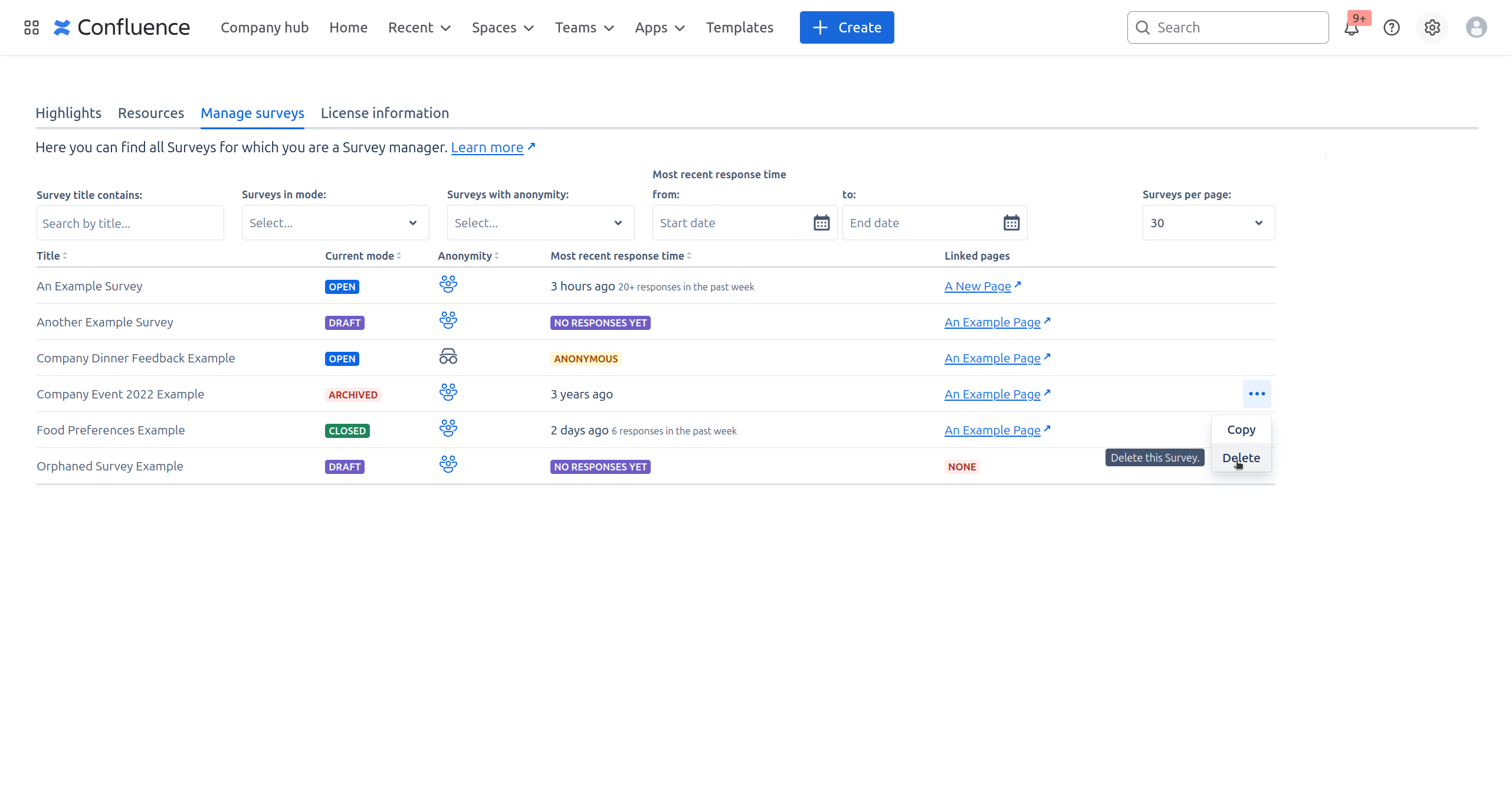Click the Confluence logo icon
This screenshot has width=1512, height=798.
click(x=62, y=28)
